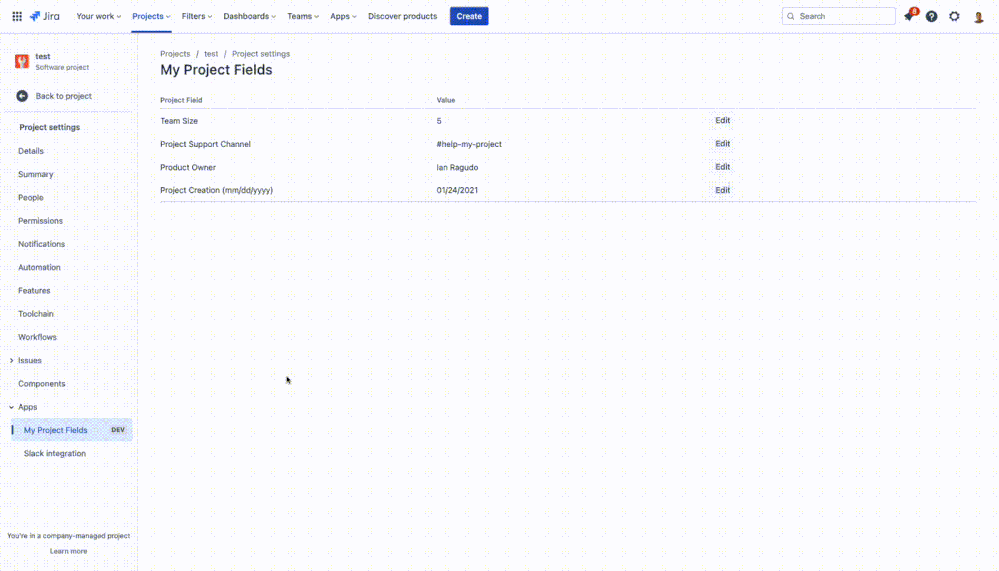Open Automation in project settings
Image resolution: width=999 pixels, height=571 pixels.
(40, 268)
